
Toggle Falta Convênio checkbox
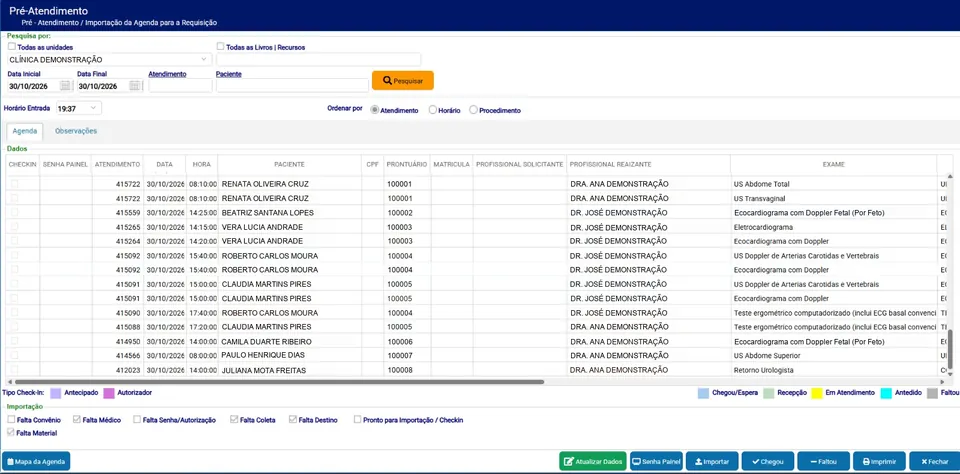pos(11,419)
